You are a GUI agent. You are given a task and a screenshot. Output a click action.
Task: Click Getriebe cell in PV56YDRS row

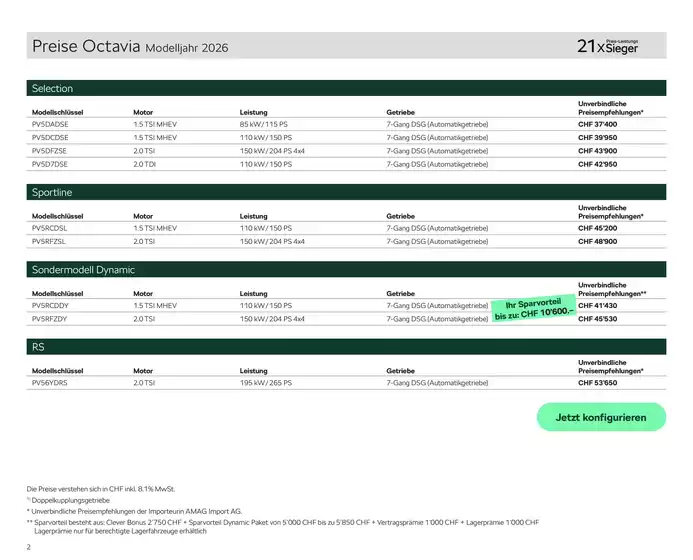click(x=437, y=383)
